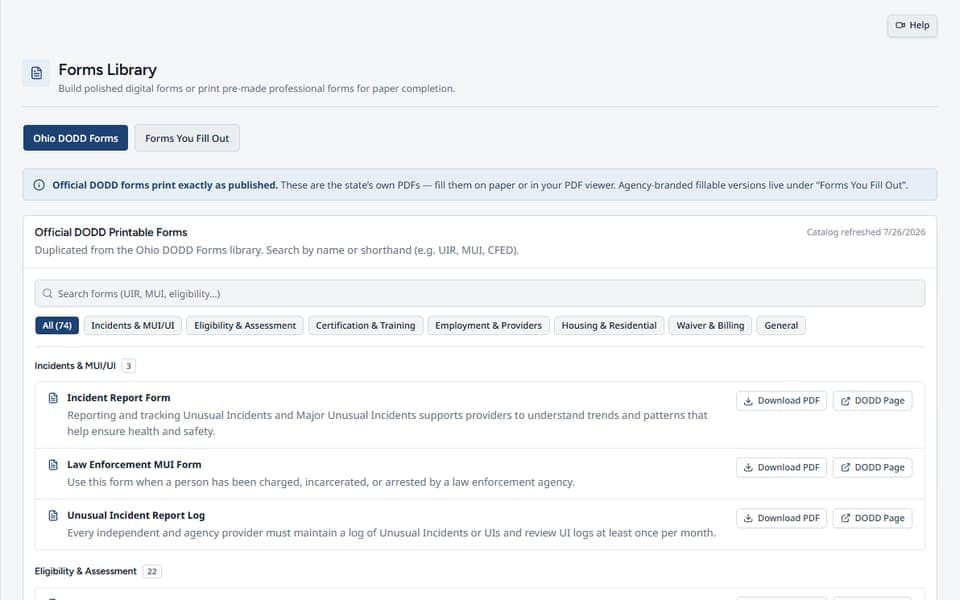Select the All (74) filter chip

click(x=57, y=326)
